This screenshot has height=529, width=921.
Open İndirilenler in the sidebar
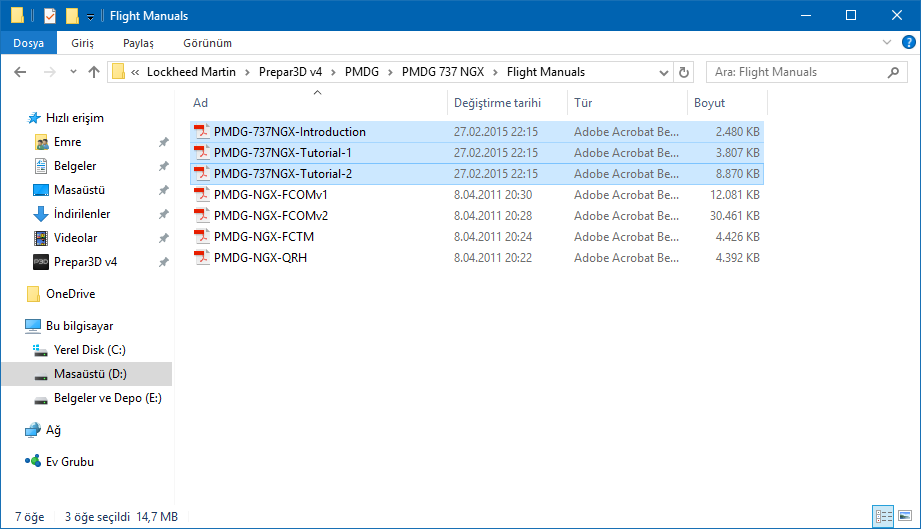pyautogui.click(x=82, y=214)
